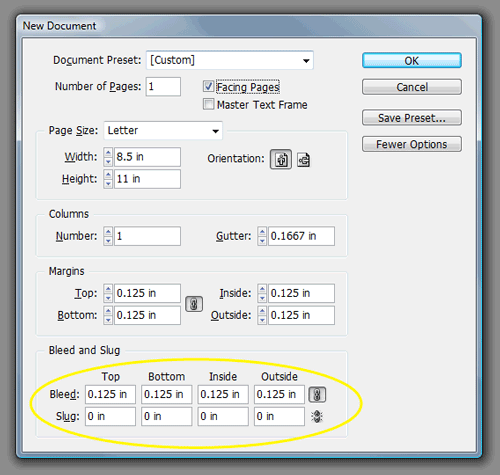Click the Top margin stepper arrows
Image resolution: width=500 pixels, height=475 pixels.
[108, 293]
